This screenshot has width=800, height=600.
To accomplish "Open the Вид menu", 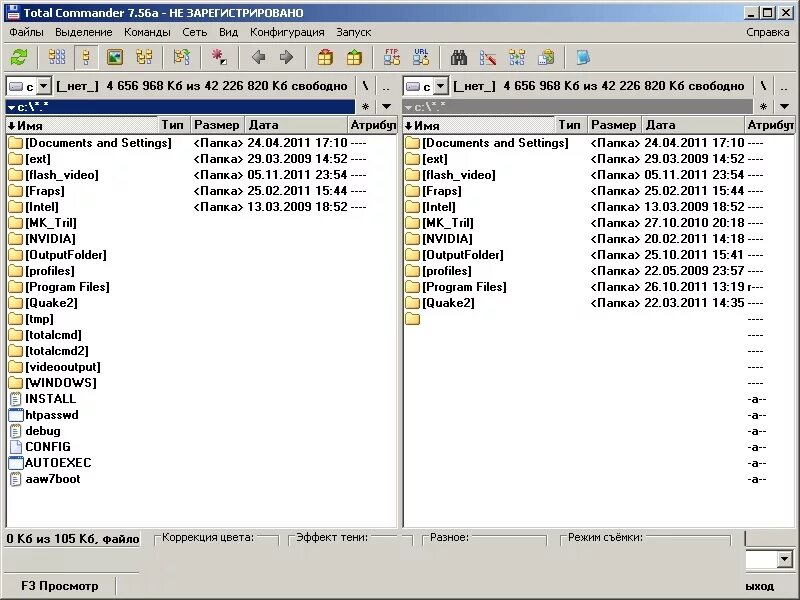I will (229, 32).
